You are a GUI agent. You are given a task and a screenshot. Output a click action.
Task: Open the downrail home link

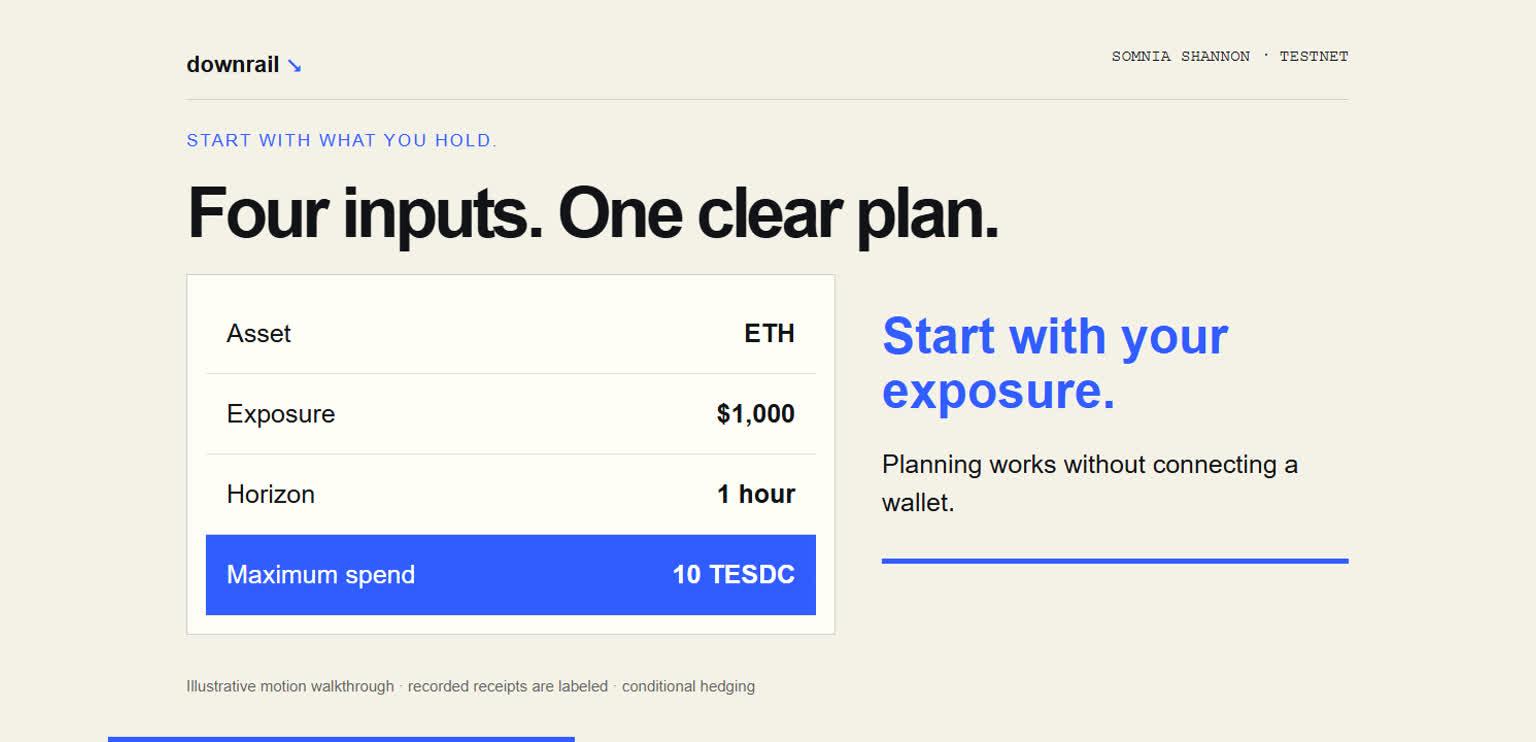[244, 65]
